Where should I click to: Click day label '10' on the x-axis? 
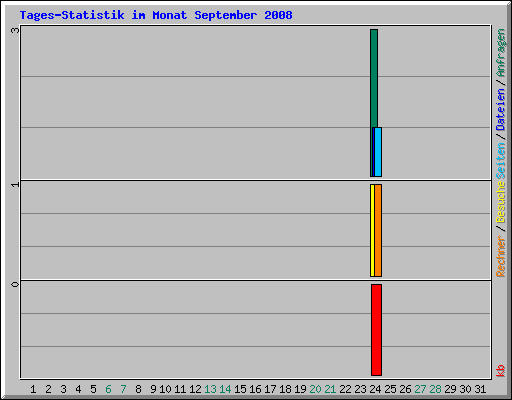(165, 389)
